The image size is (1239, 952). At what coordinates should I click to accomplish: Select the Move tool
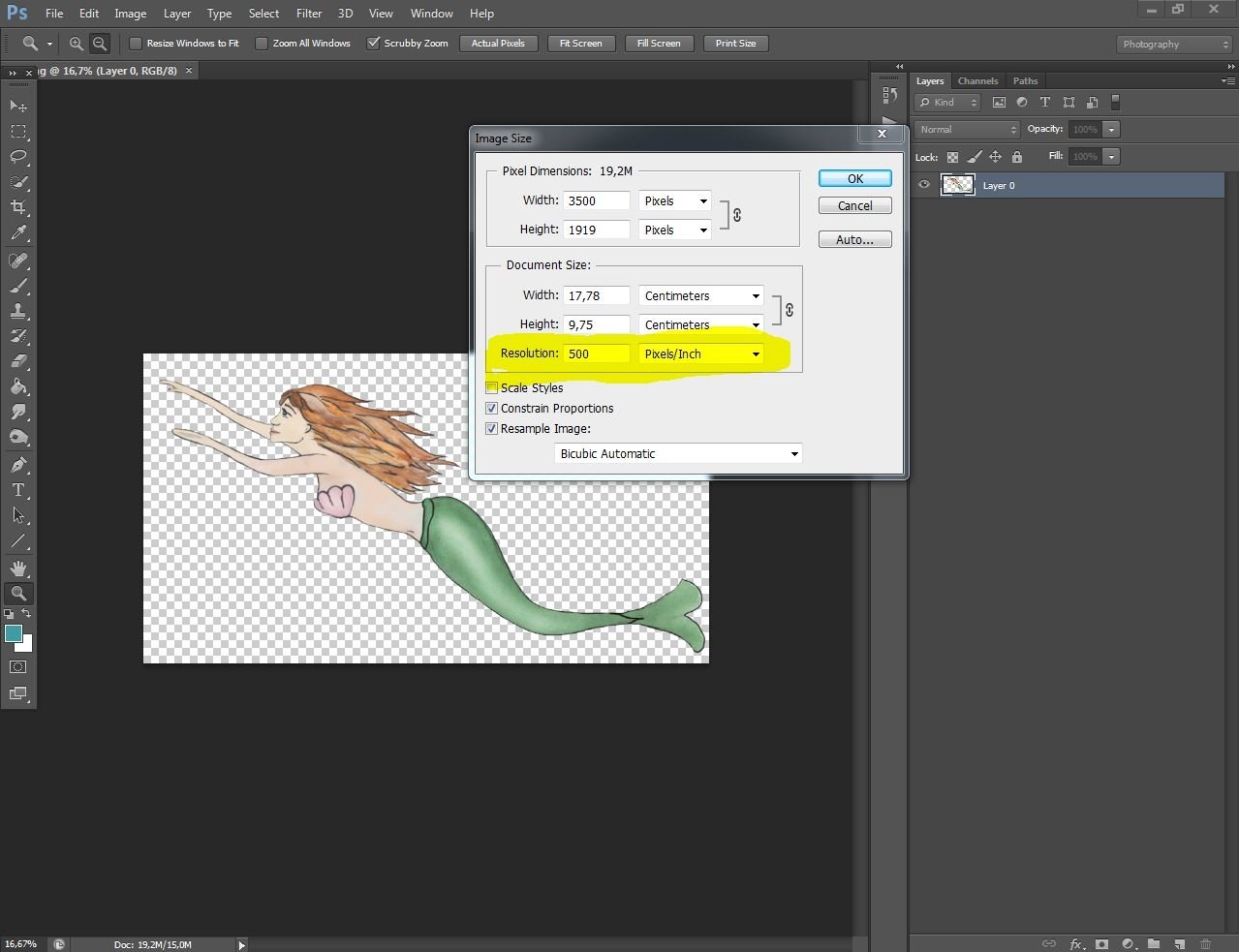tap(18, 105)
